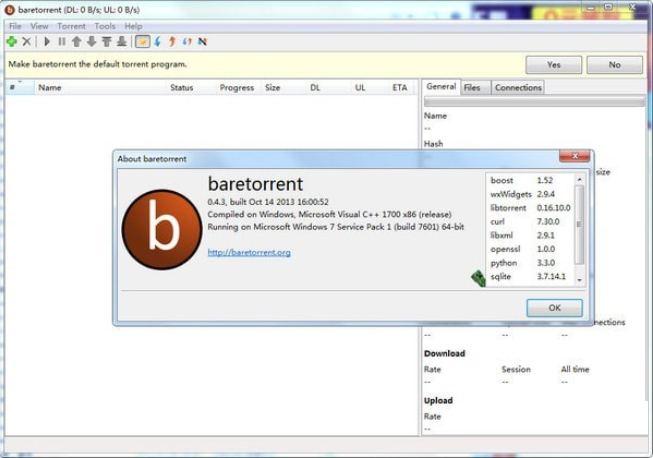653x458 pixels.
Task: Open the baretorrent.org link
Action: click(x=249, y=253)
